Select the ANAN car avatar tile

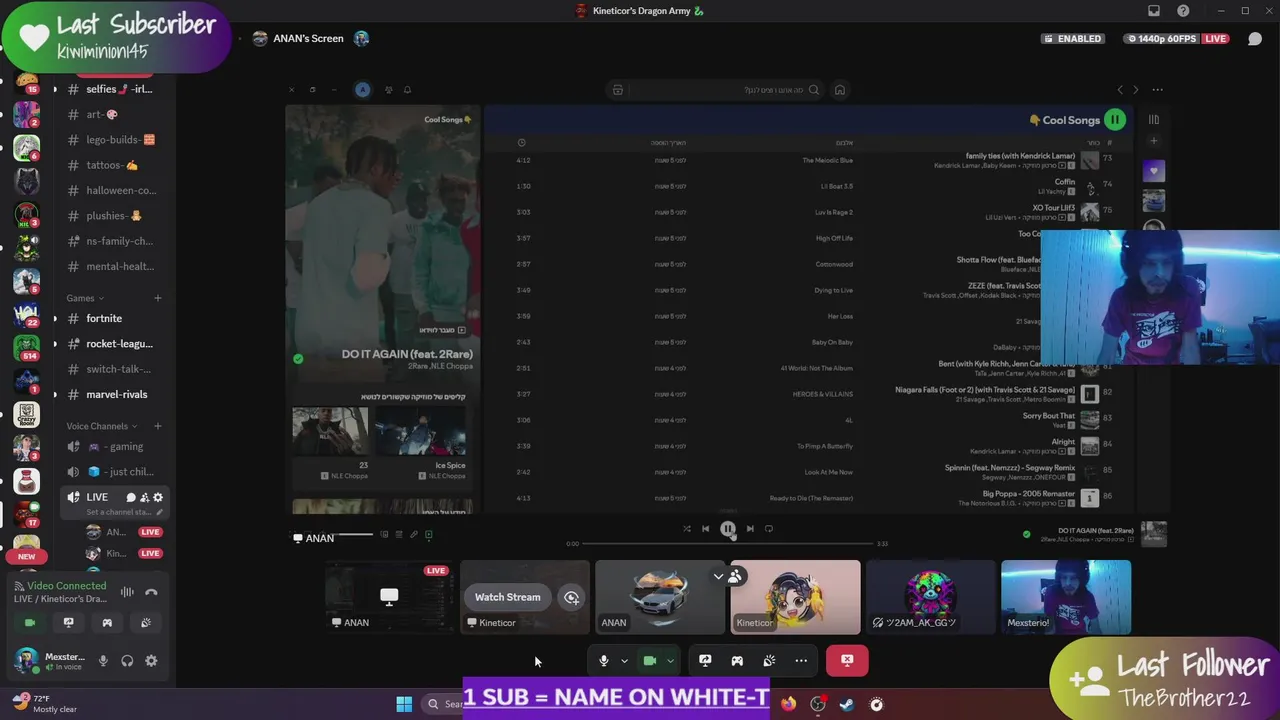(660, 597)
